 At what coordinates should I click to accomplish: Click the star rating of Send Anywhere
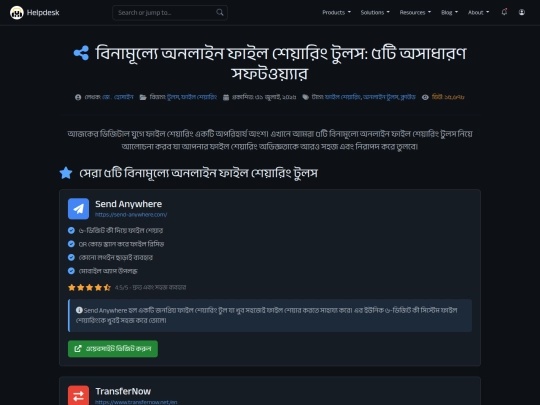tap(89, 287)
